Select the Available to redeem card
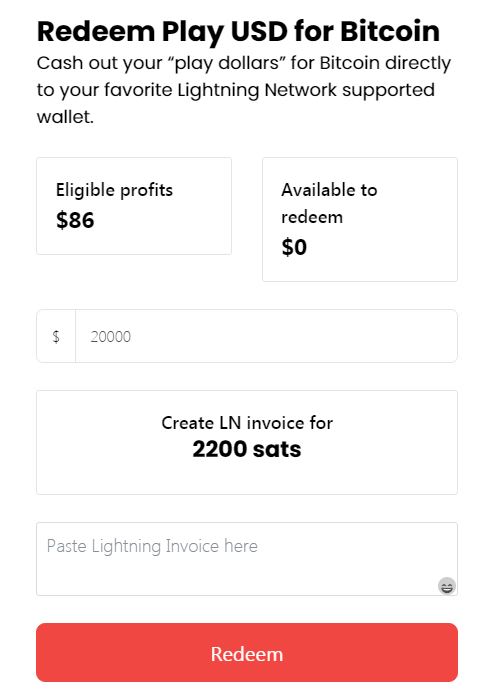 coord(360,219)
